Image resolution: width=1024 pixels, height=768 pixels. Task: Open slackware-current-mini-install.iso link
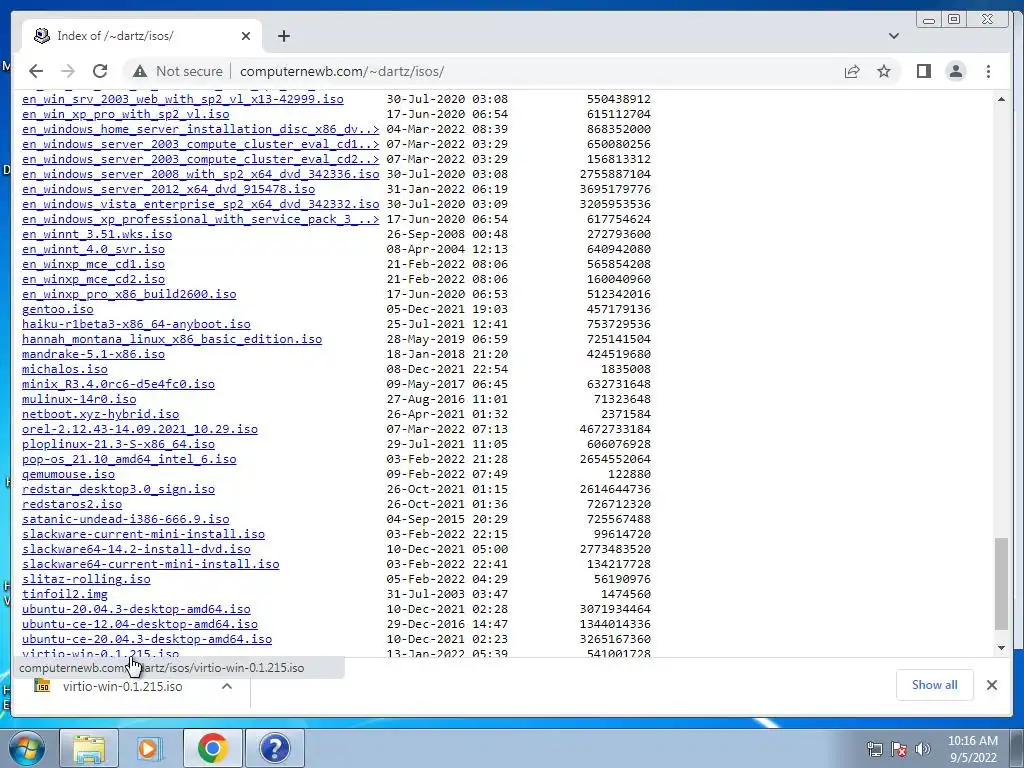coord(143,534)
